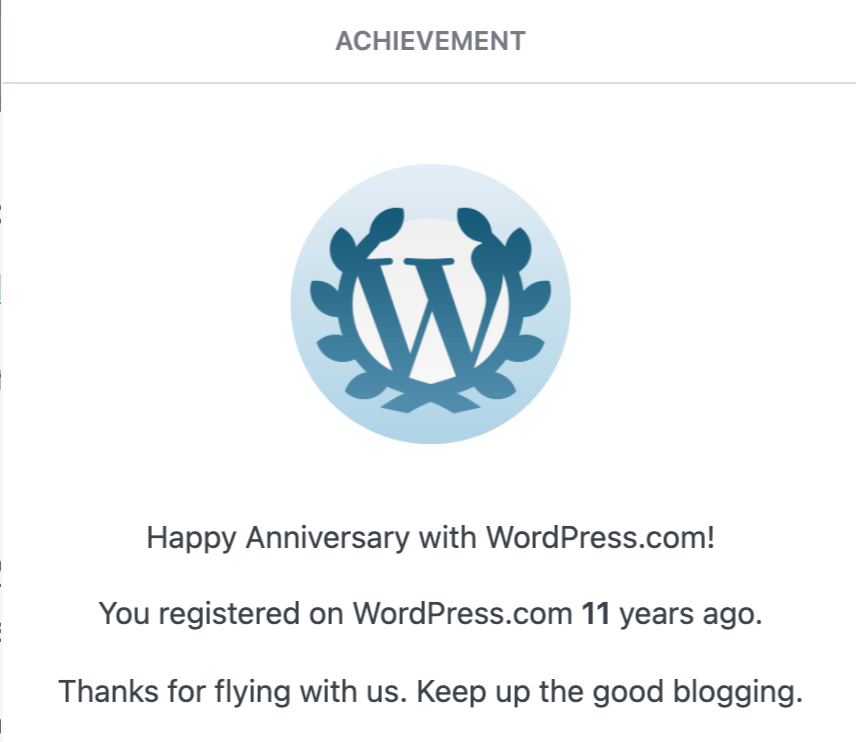Viewport: 856px width, 742px height.
Task: Select the ACHIEVEMENT header title
Action: [x=430, y=41]
